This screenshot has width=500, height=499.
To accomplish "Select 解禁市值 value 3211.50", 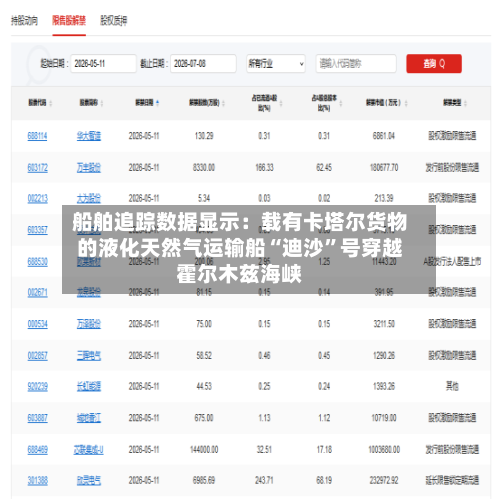I will (384, 324).
